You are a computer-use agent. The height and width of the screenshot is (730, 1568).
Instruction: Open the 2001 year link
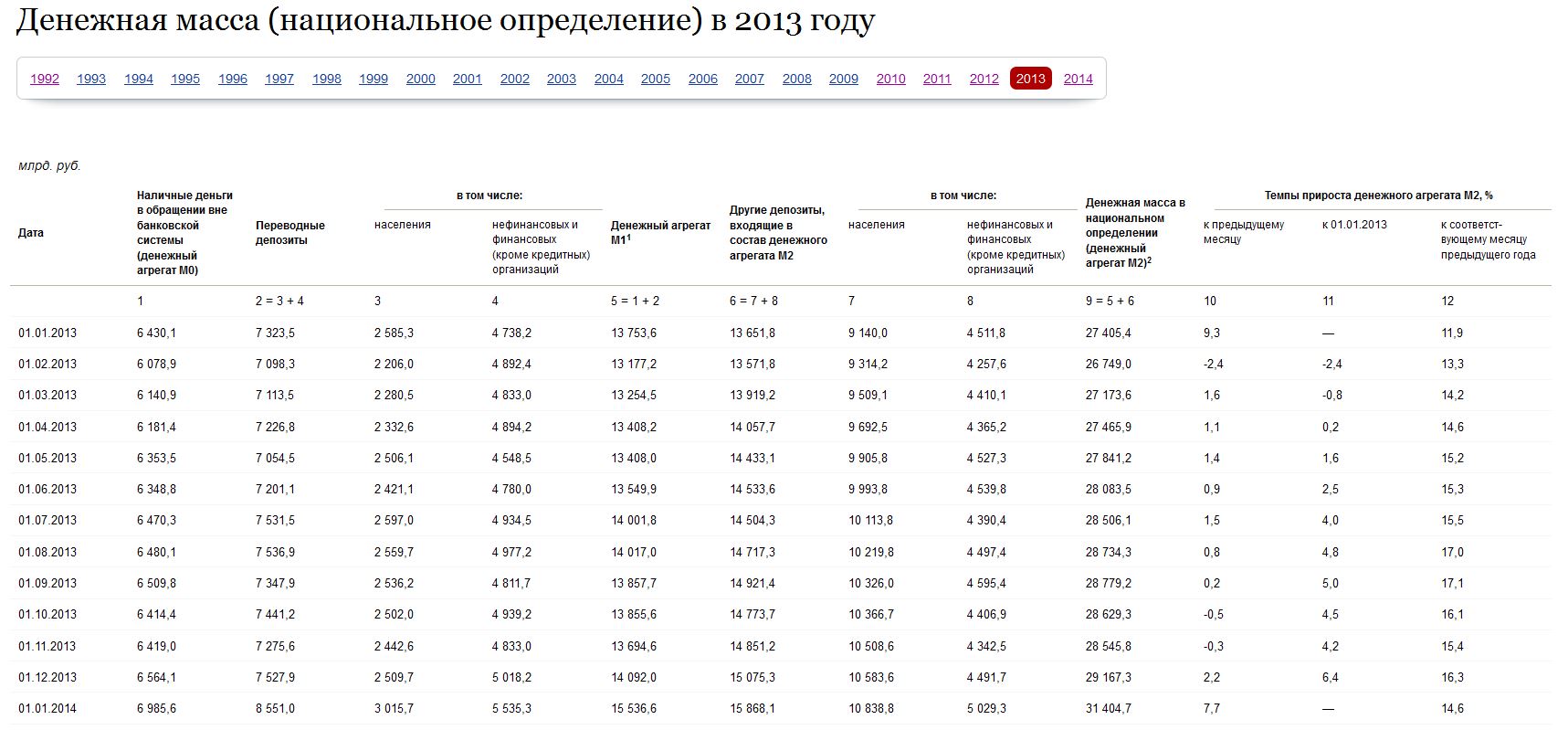468,79
